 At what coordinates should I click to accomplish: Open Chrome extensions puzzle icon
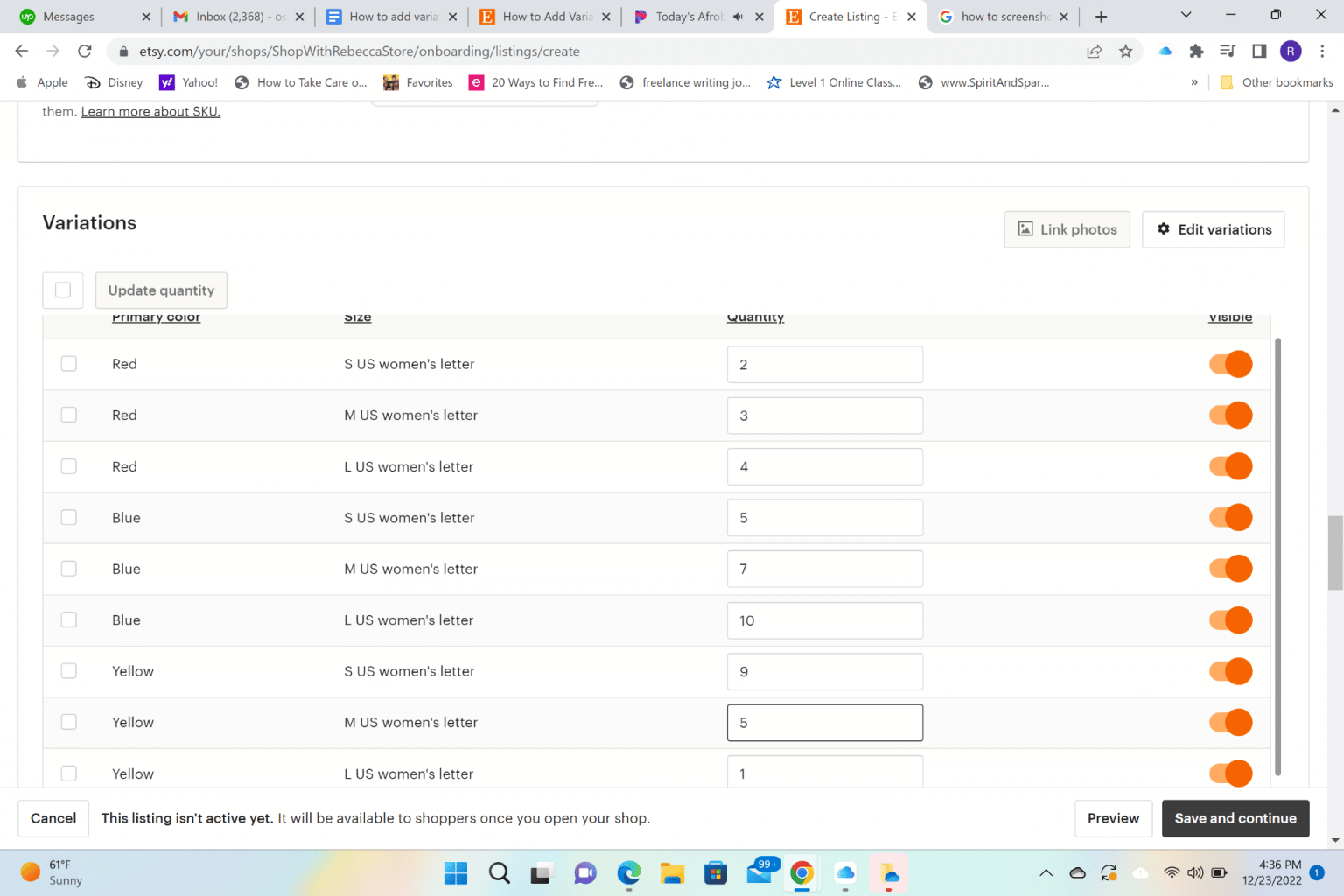pyautogui.click(x=1196, y=52)
